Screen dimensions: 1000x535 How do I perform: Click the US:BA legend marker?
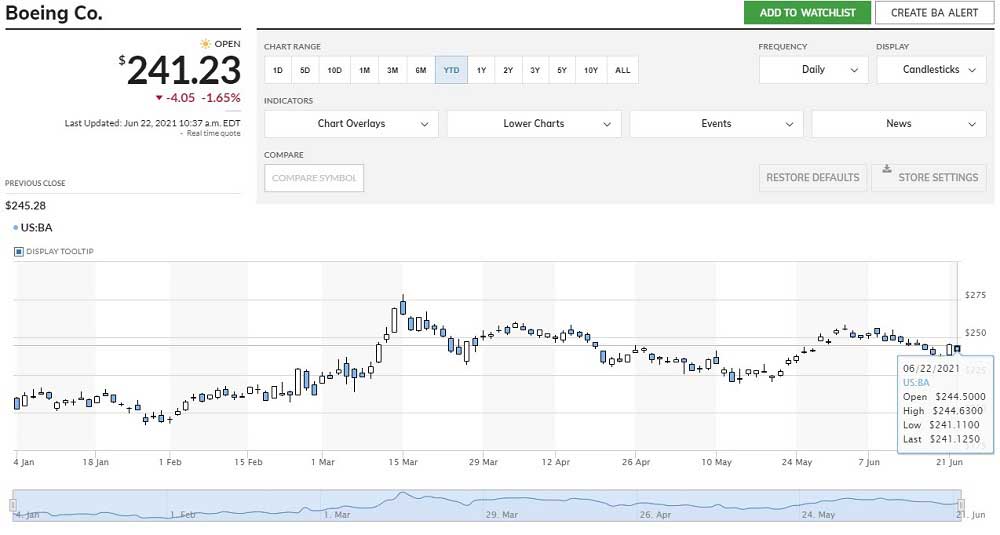point(15,228)
